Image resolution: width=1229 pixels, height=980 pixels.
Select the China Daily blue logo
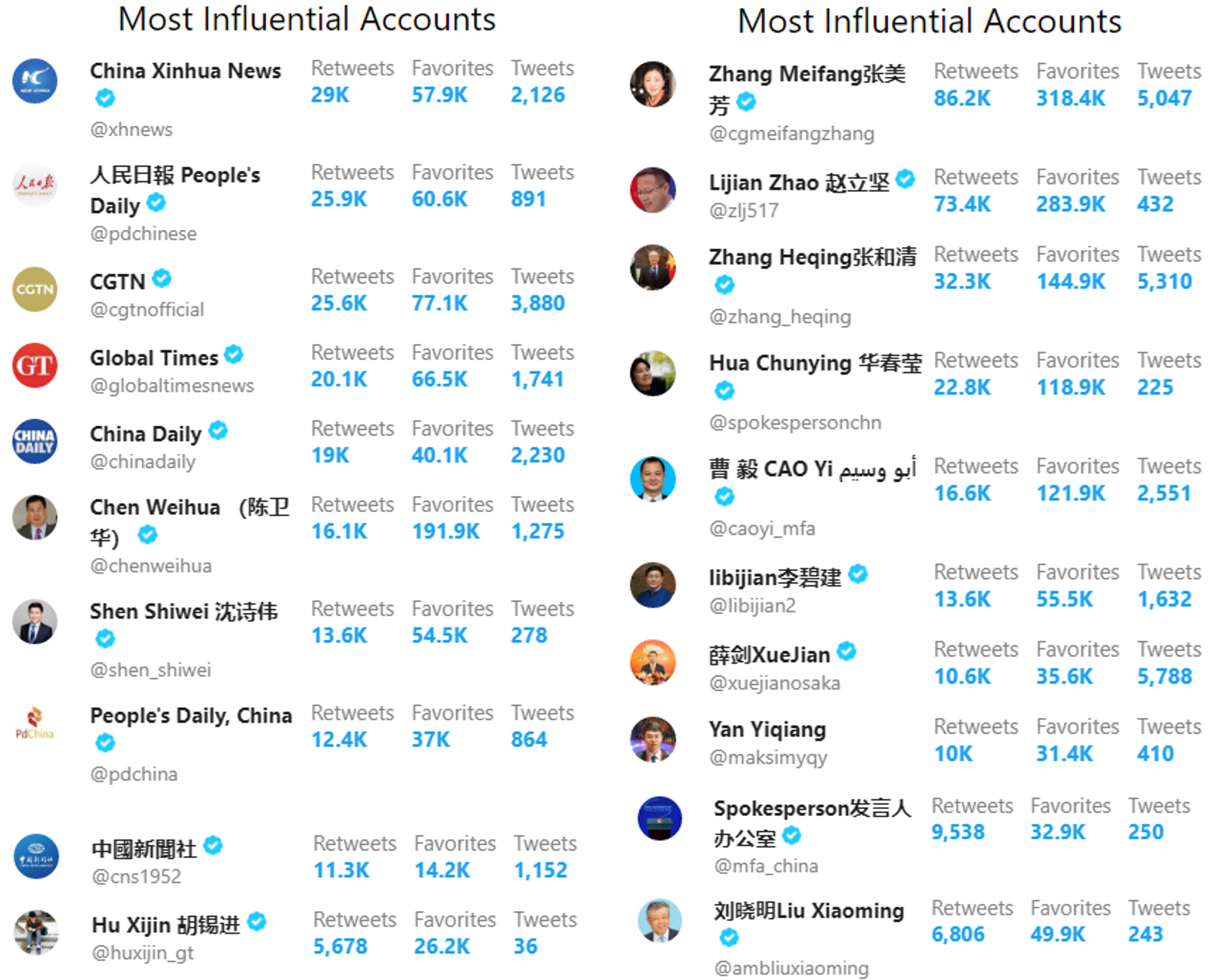click(x=35, y=441)
